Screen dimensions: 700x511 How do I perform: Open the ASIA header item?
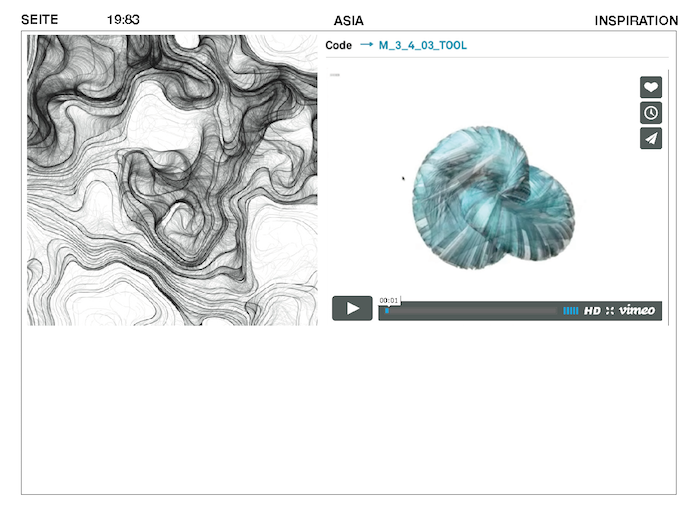tap(349, 21)
